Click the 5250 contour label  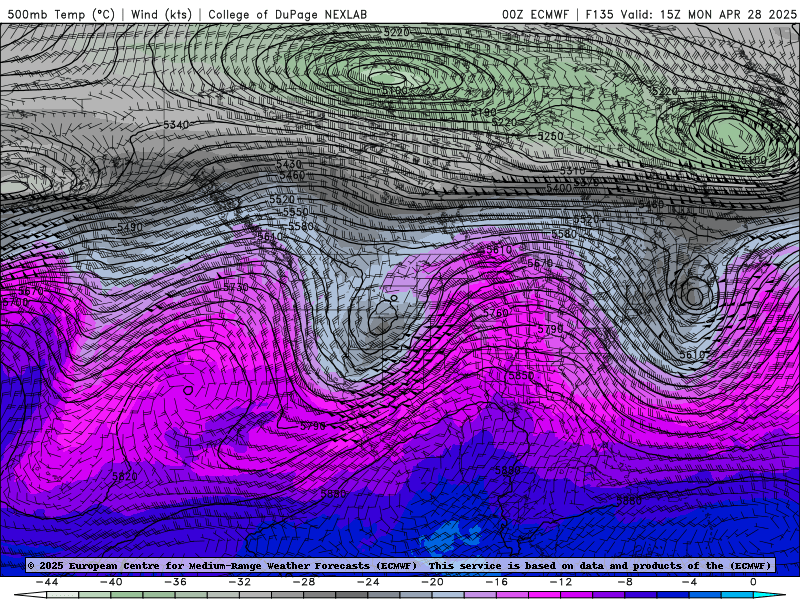[551, 136]
